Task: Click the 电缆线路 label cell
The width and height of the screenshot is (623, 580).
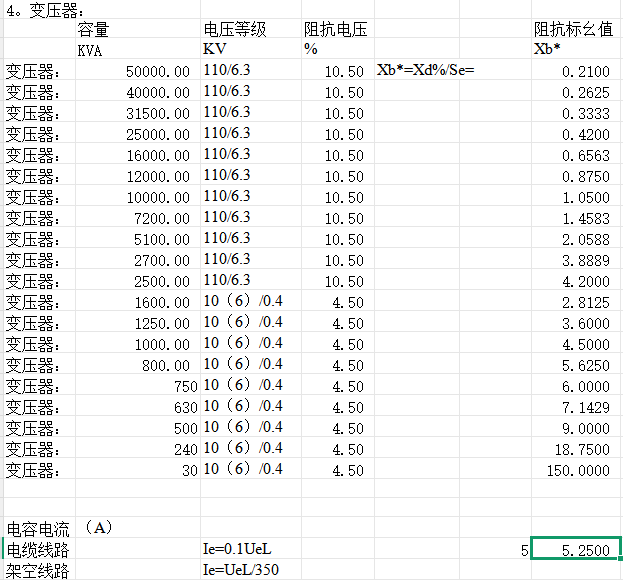Action: click(x=38, y=550)
